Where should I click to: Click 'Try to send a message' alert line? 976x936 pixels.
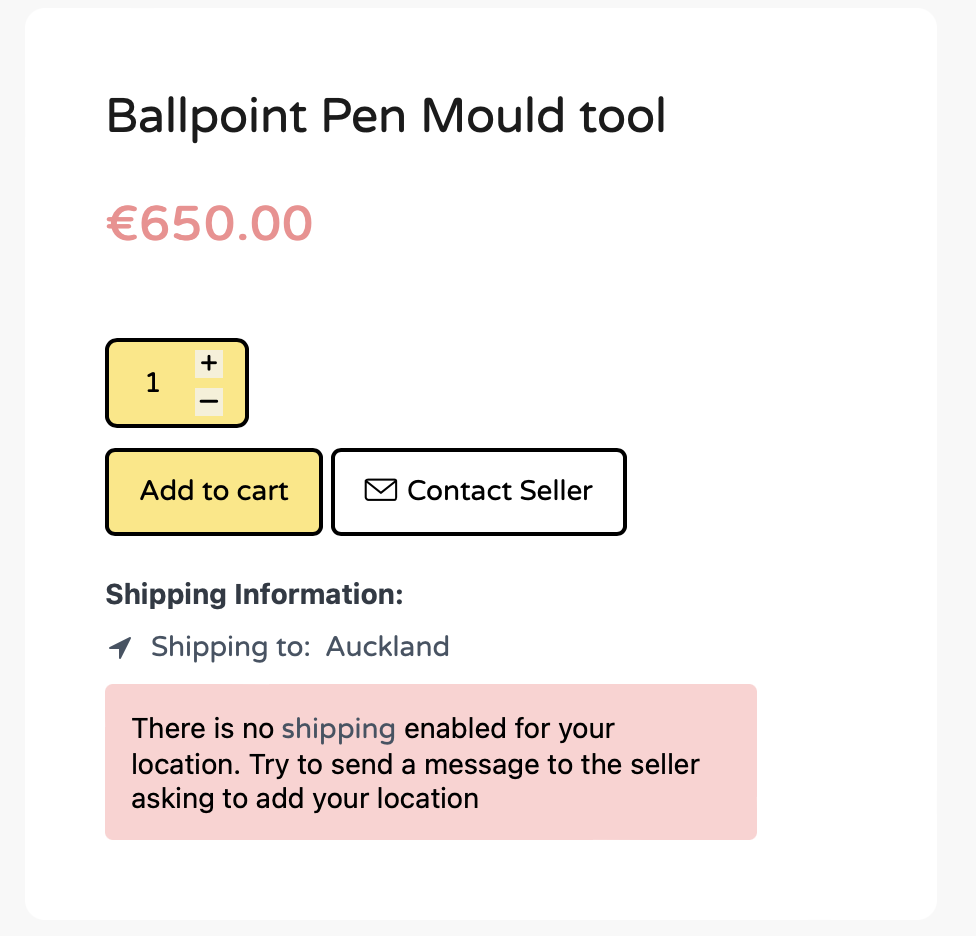[415, 764]
